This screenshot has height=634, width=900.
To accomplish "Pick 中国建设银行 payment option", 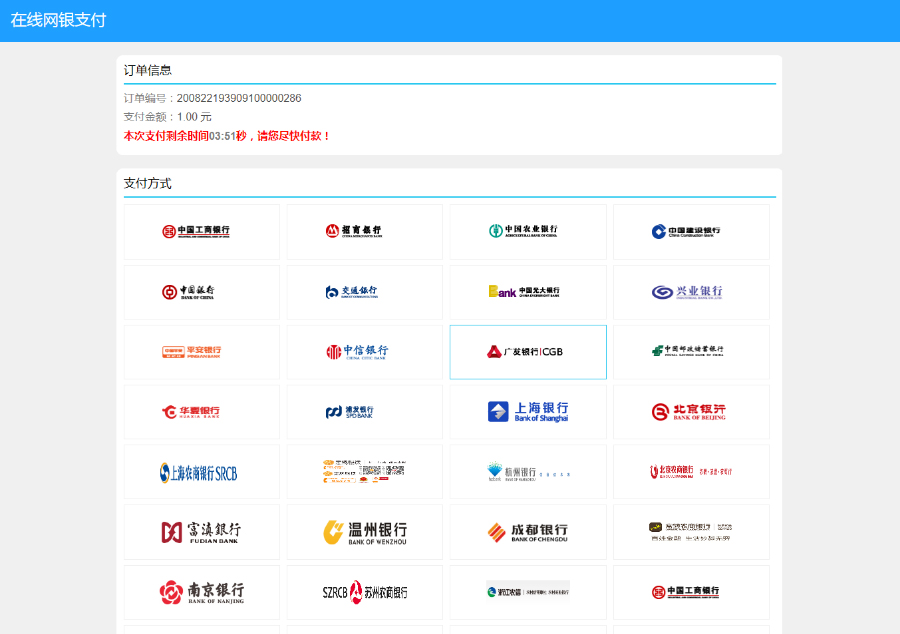I will [691, 232].
